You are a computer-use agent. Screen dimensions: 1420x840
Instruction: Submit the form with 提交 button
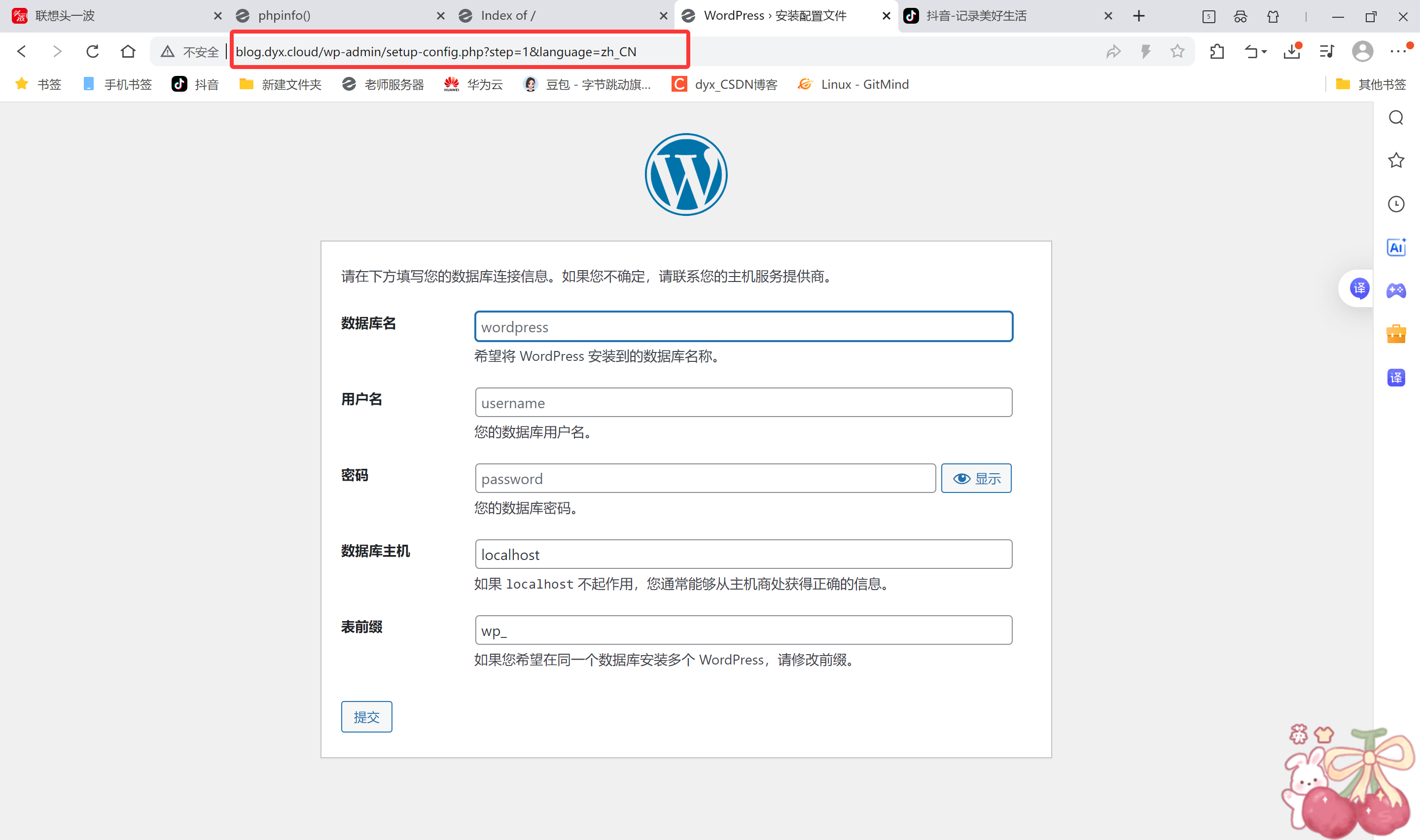(x=366, y=717)
